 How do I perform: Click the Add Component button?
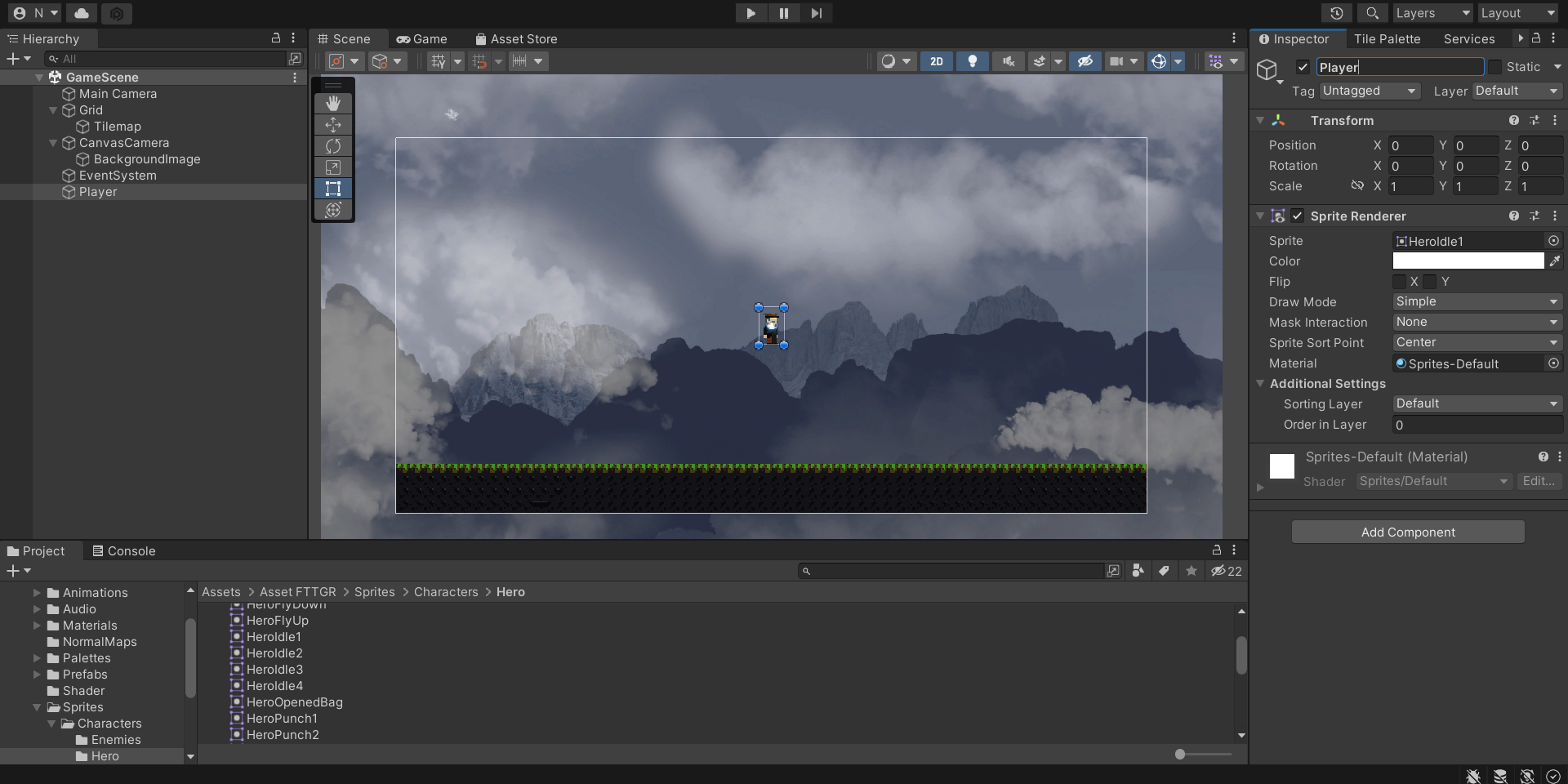pyautogui.click(x=1408, y=532)
